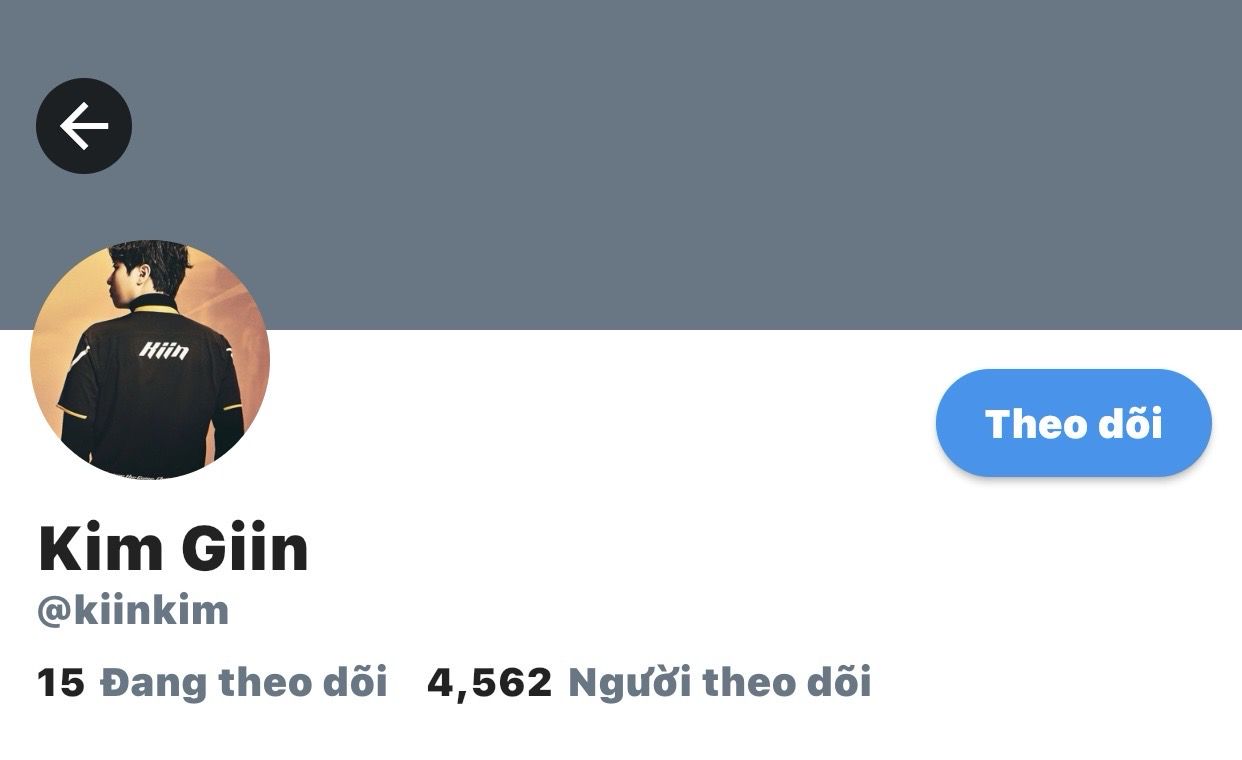View the avatar showing the Hiin jersey

150,359
